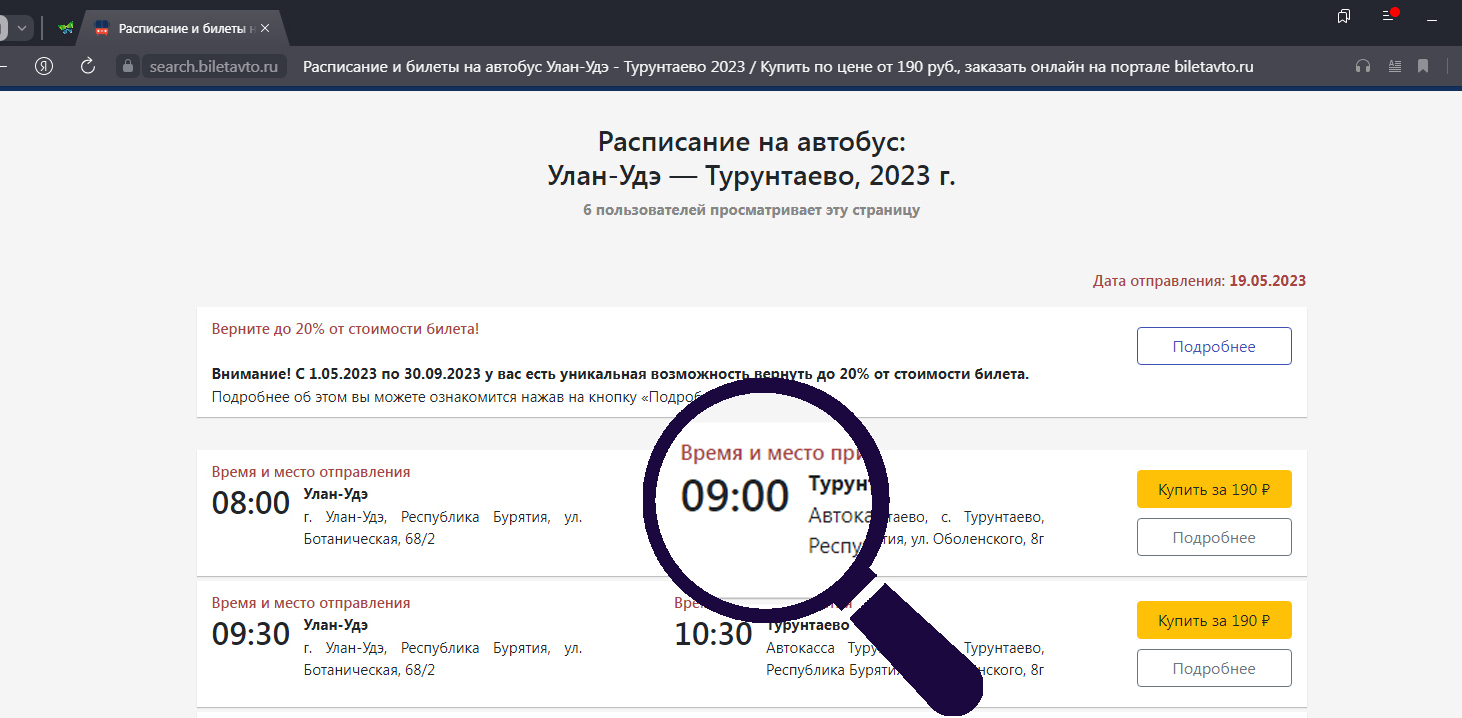
Task: Click the page title text in address bar
Action: click(x=778, y=66)
